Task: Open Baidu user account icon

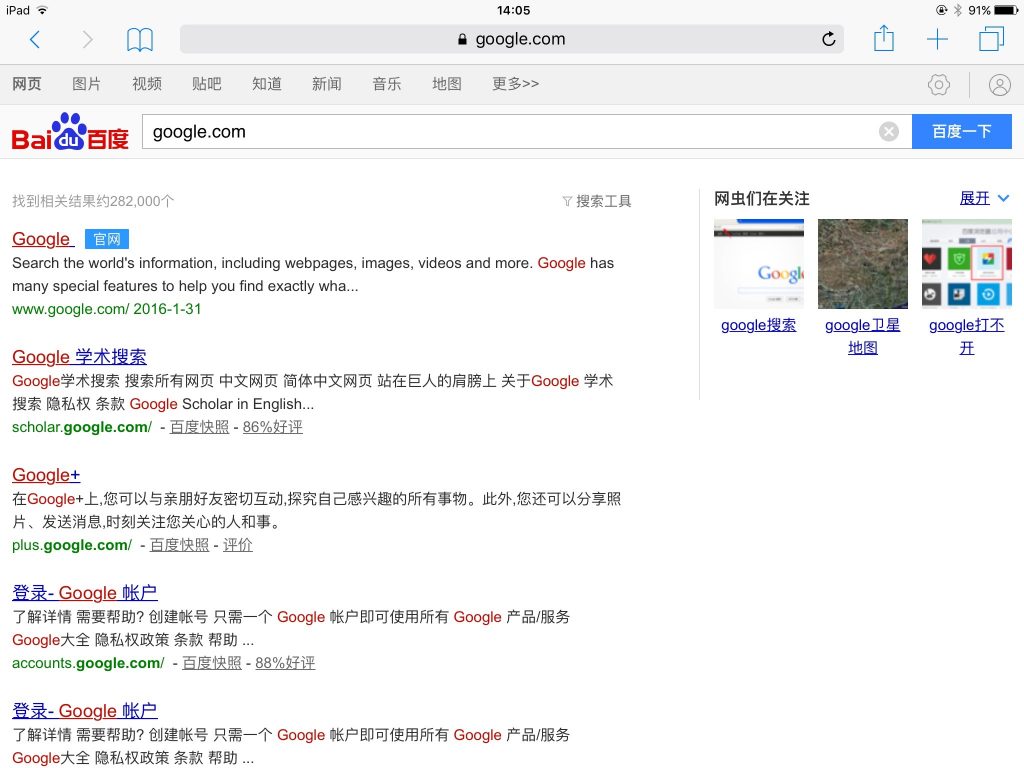Action: pos(999,84)
